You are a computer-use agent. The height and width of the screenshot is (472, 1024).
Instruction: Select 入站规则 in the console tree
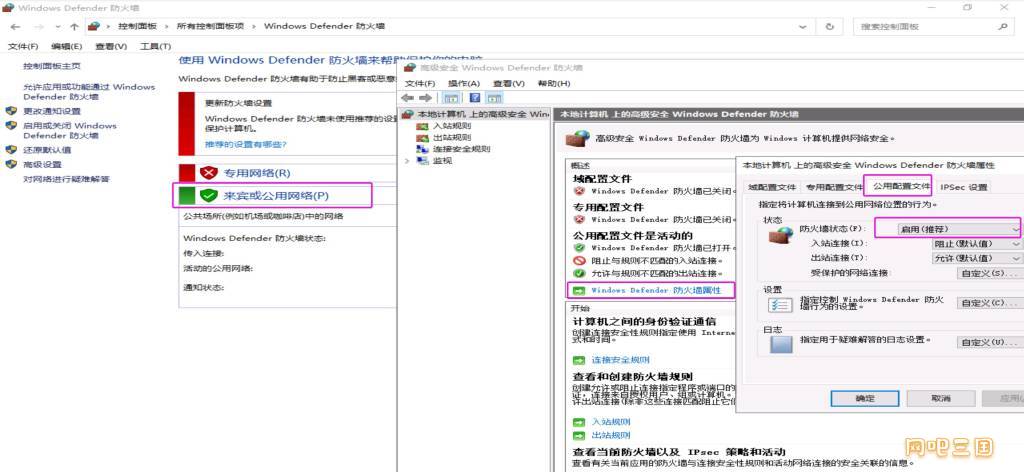click(451, 125)
